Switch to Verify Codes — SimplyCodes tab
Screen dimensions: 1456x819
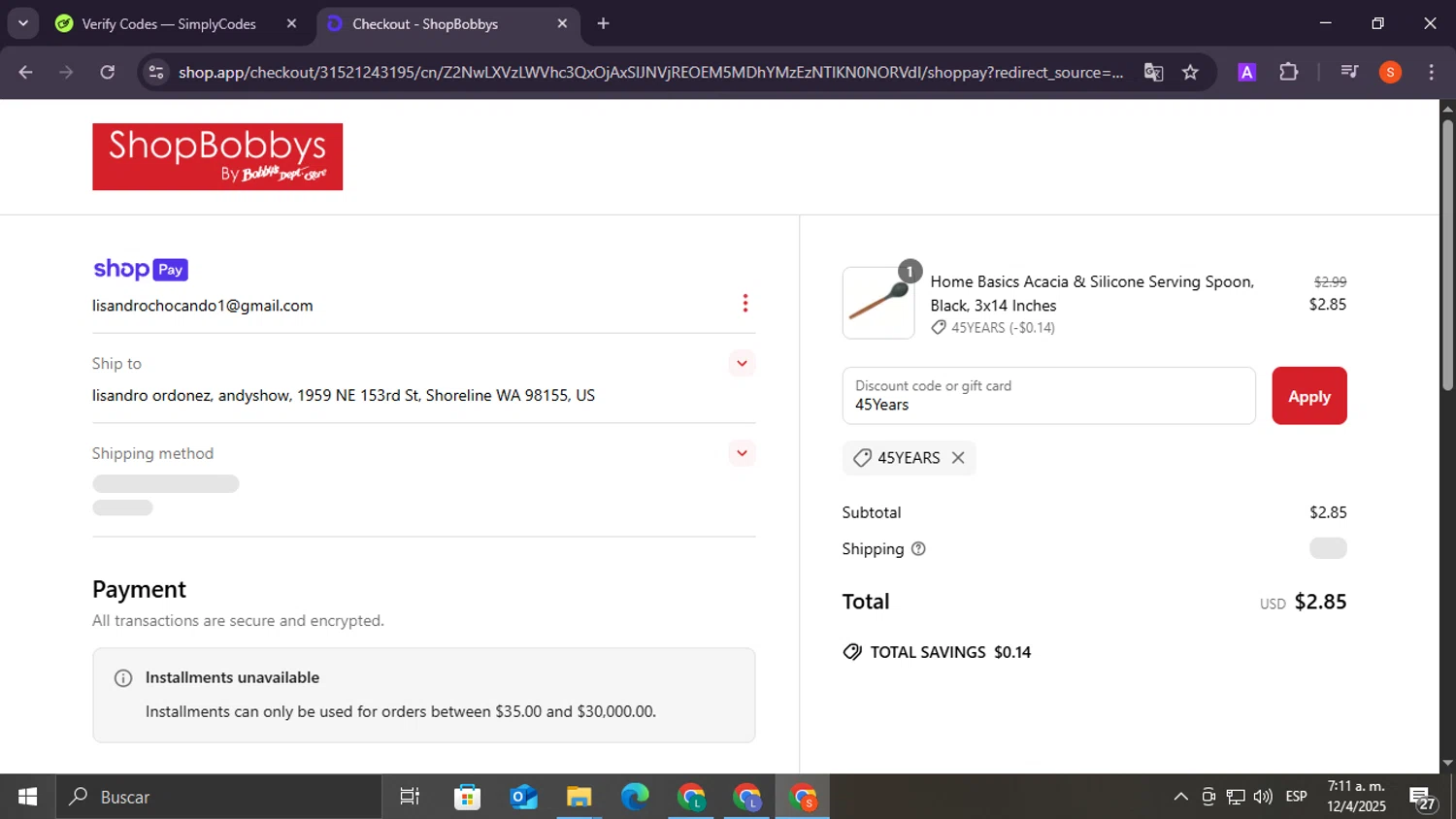168,23
